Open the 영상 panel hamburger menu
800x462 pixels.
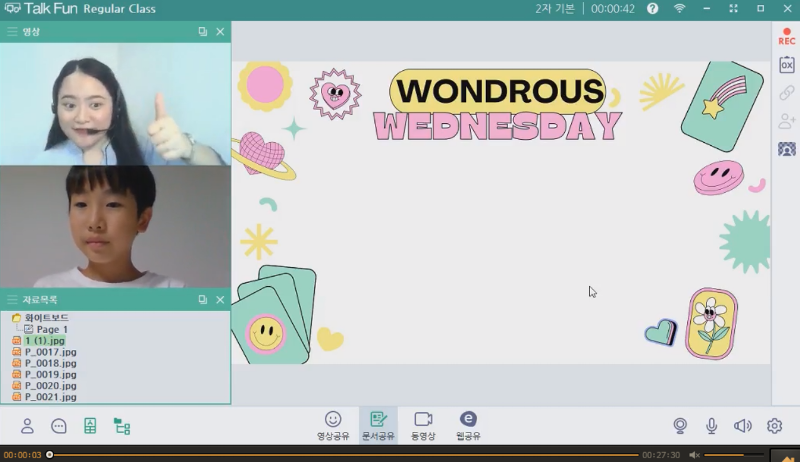click(x=12, y=32)
